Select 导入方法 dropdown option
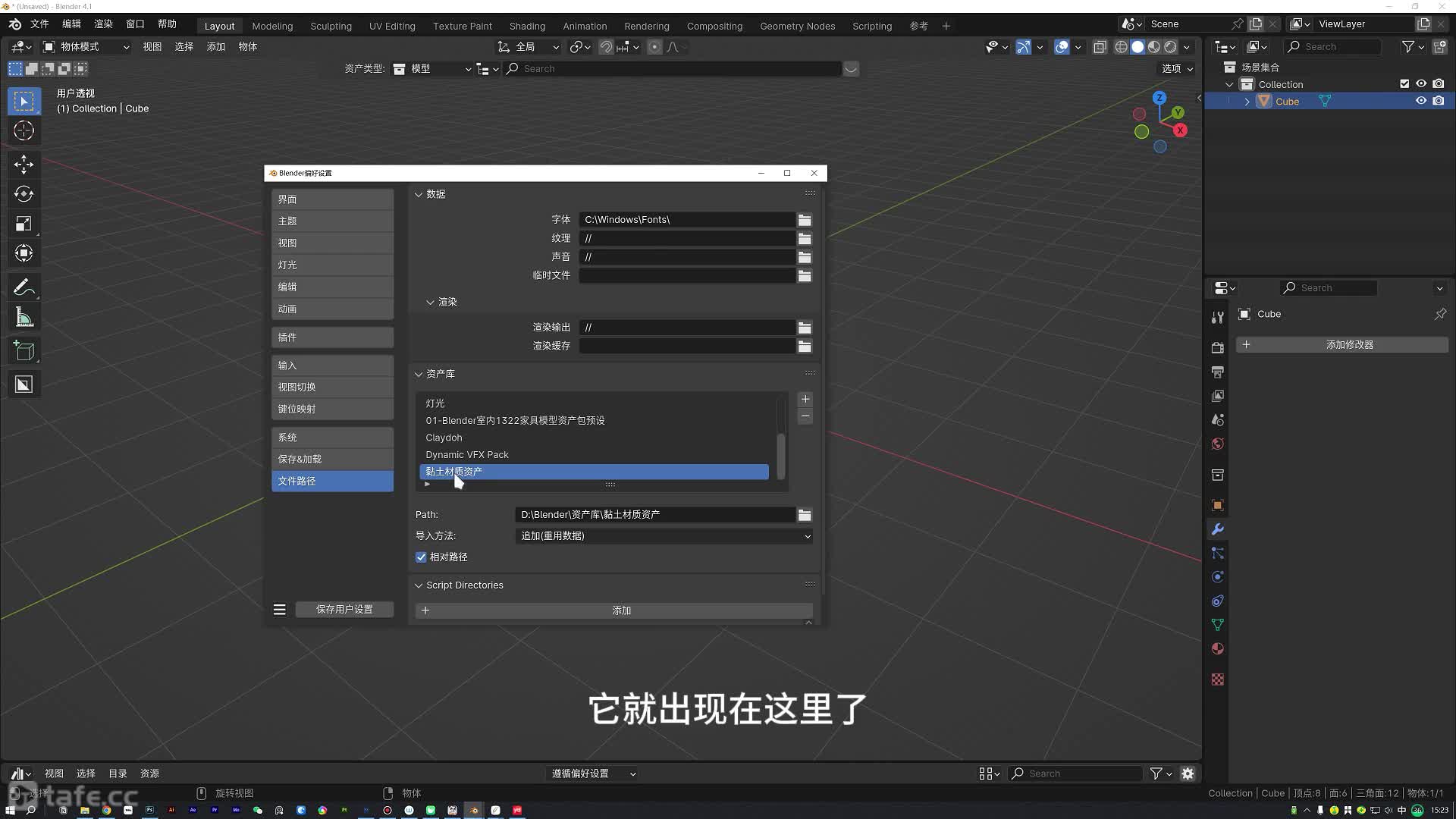The height and width of the screenshot is (819, 1456). [x=663, y=535]
